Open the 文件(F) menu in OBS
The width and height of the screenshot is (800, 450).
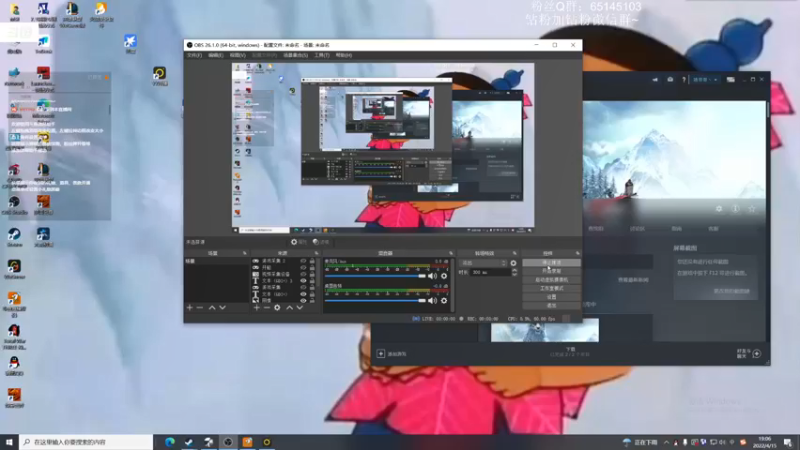coord(194,55)
